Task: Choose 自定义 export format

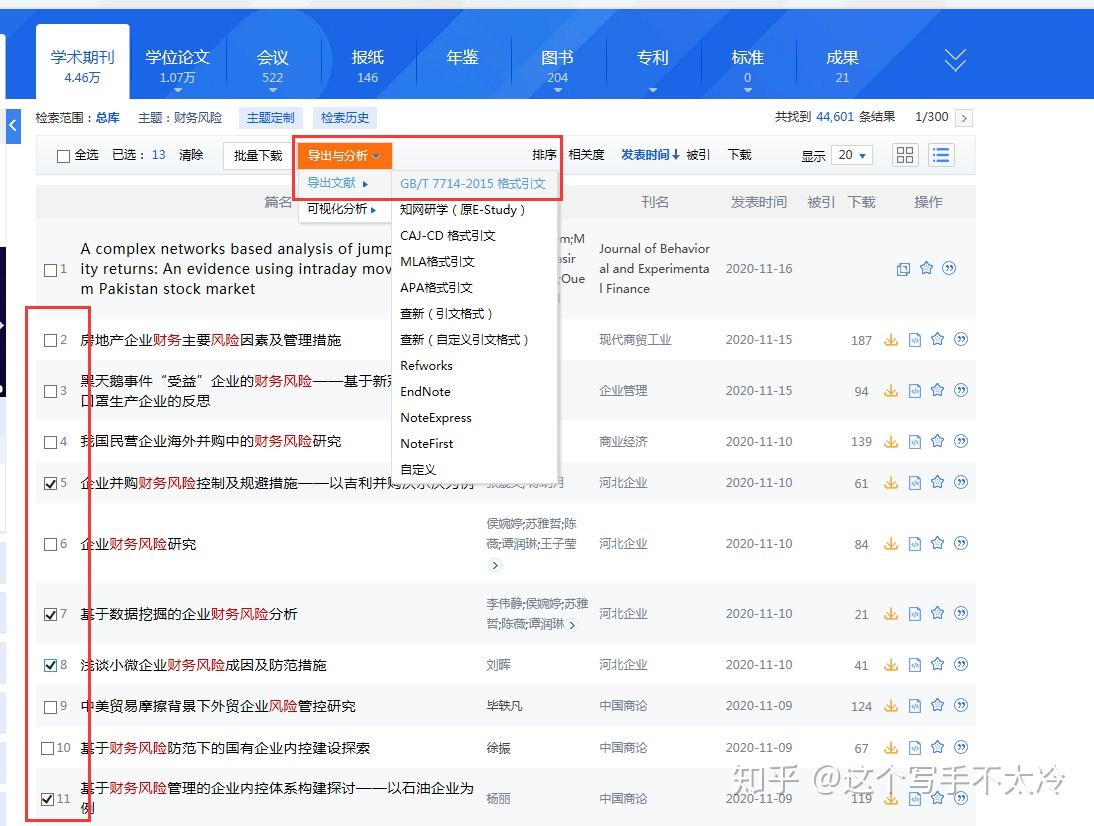Action: tap(418, 470)
